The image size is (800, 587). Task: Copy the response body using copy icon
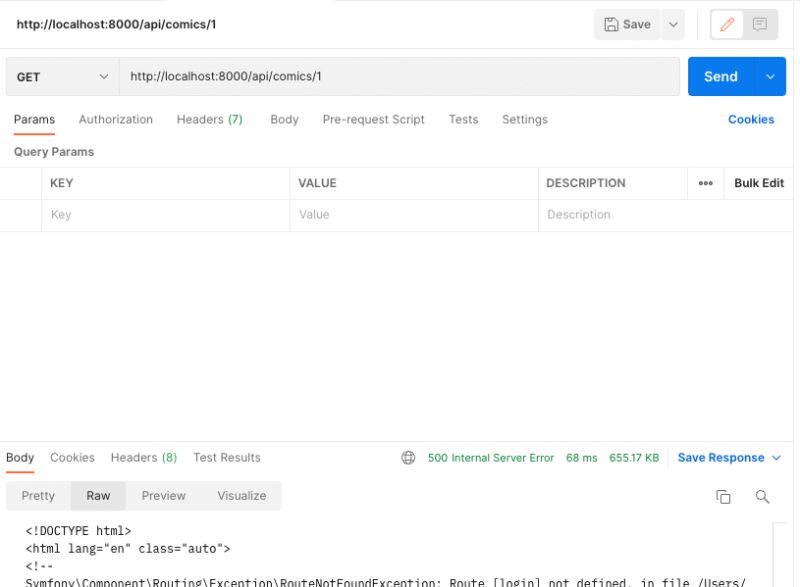(x=721, y=496)
